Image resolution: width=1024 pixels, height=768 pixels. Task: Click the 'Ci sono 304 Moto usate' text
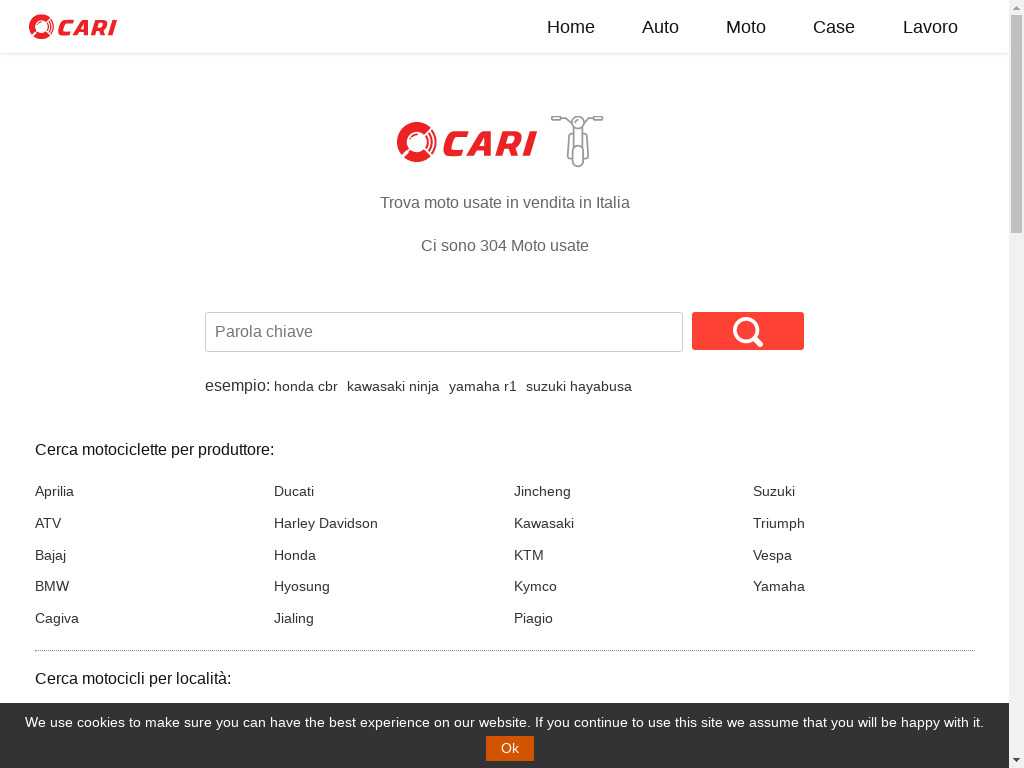coord(505,246)
